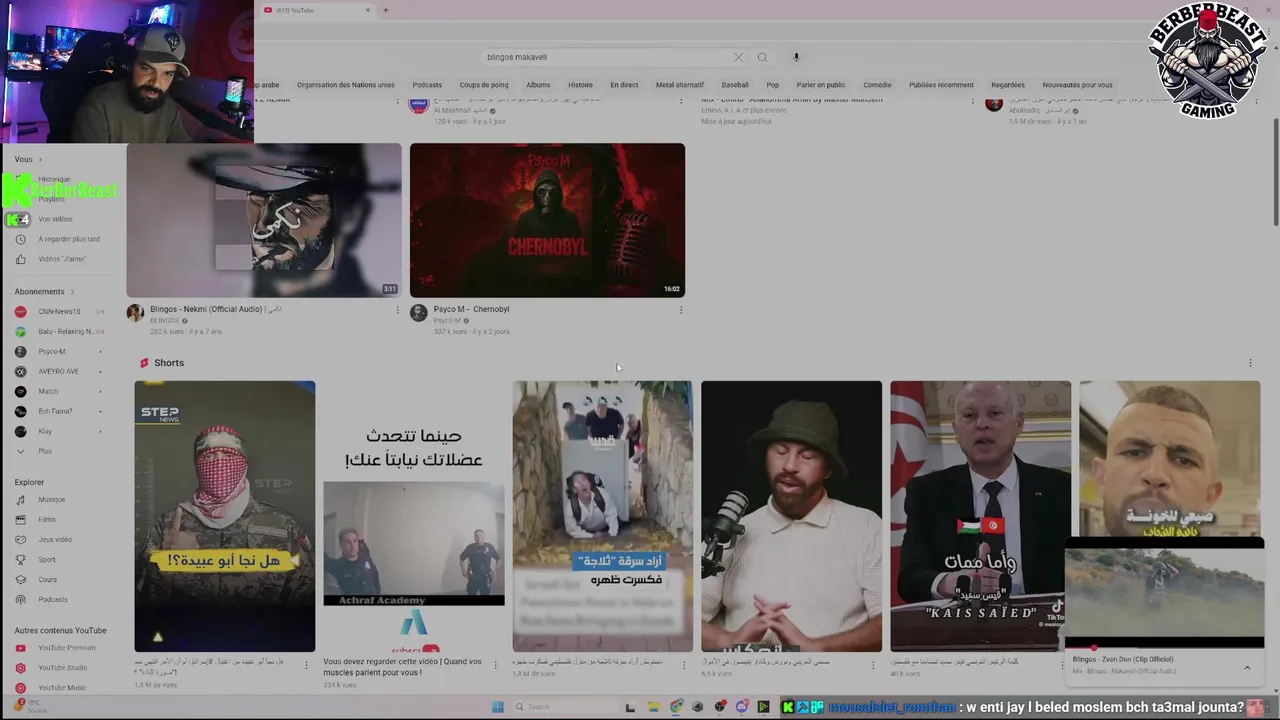The height and width of the screenshot is (720, 1280).
Task: Select the 'Comédie' filter chip
Action: [x=877, y=85]
